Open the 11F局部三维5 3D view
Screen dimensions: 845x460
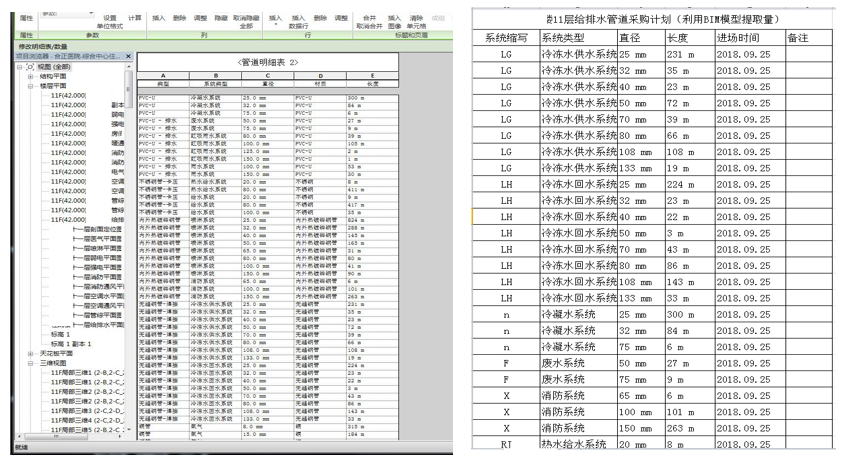click(x=87, y=430)
